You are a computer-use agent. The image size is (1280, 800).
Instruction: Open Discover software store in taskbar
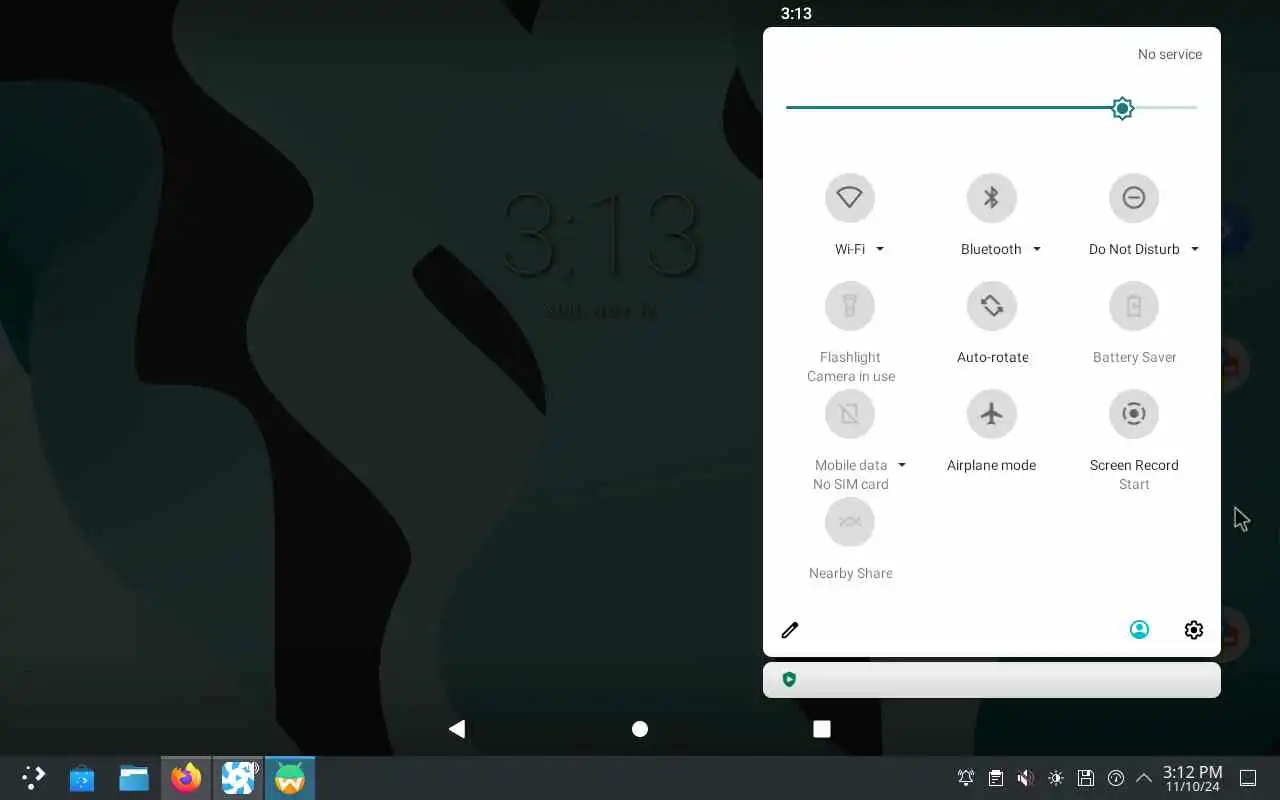(x=82, y=777)
